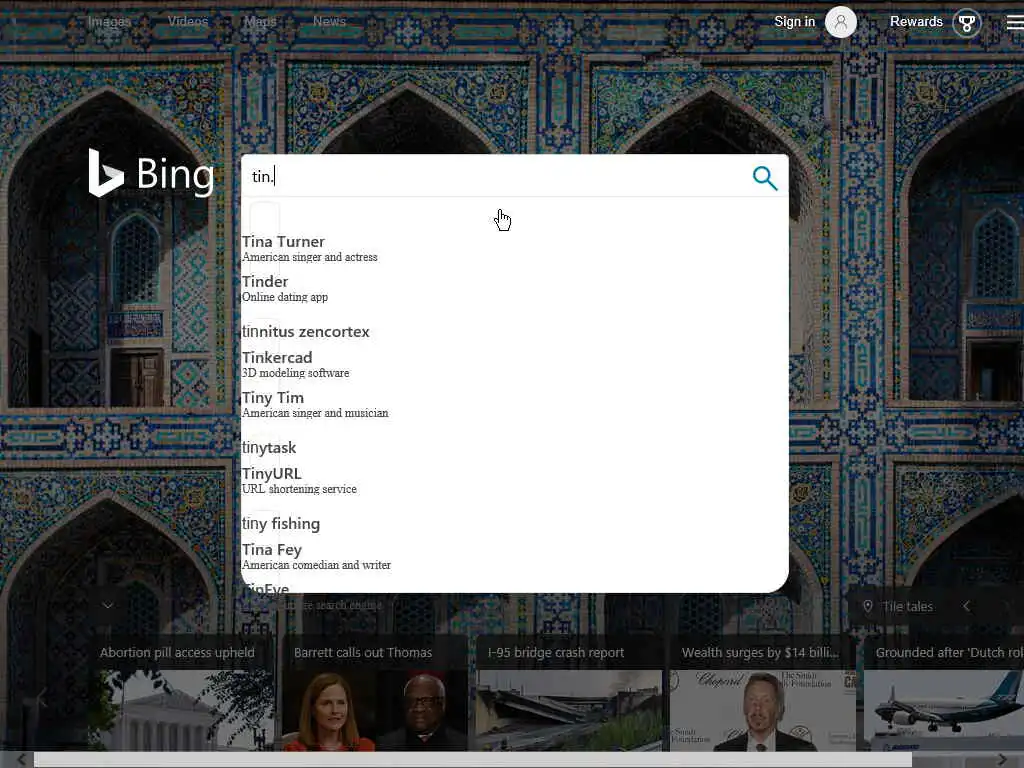Click the user avatar icon
Screen dimensions: 1024x768
pos(840,22)
